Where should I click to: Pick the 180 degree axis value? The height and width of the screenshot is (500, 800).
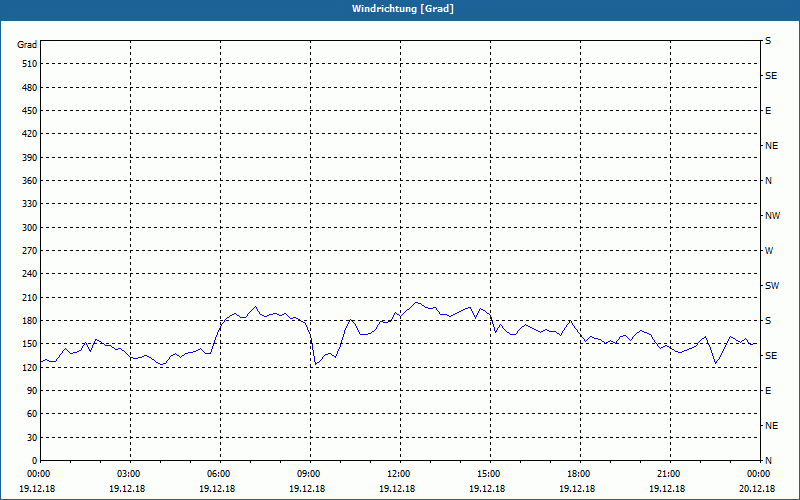30,321
